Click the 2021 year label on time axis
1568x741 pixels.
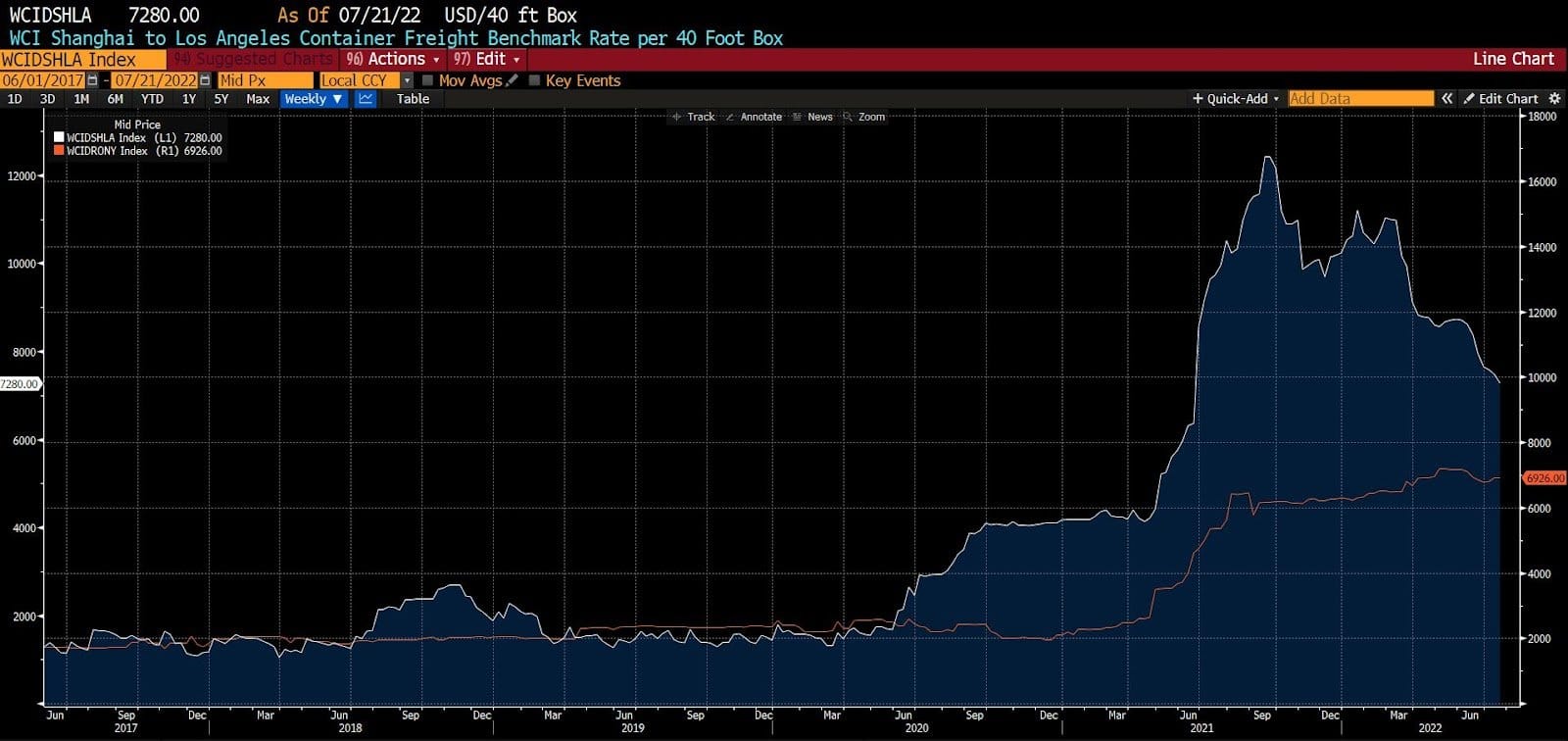[x=1201, y=727]
